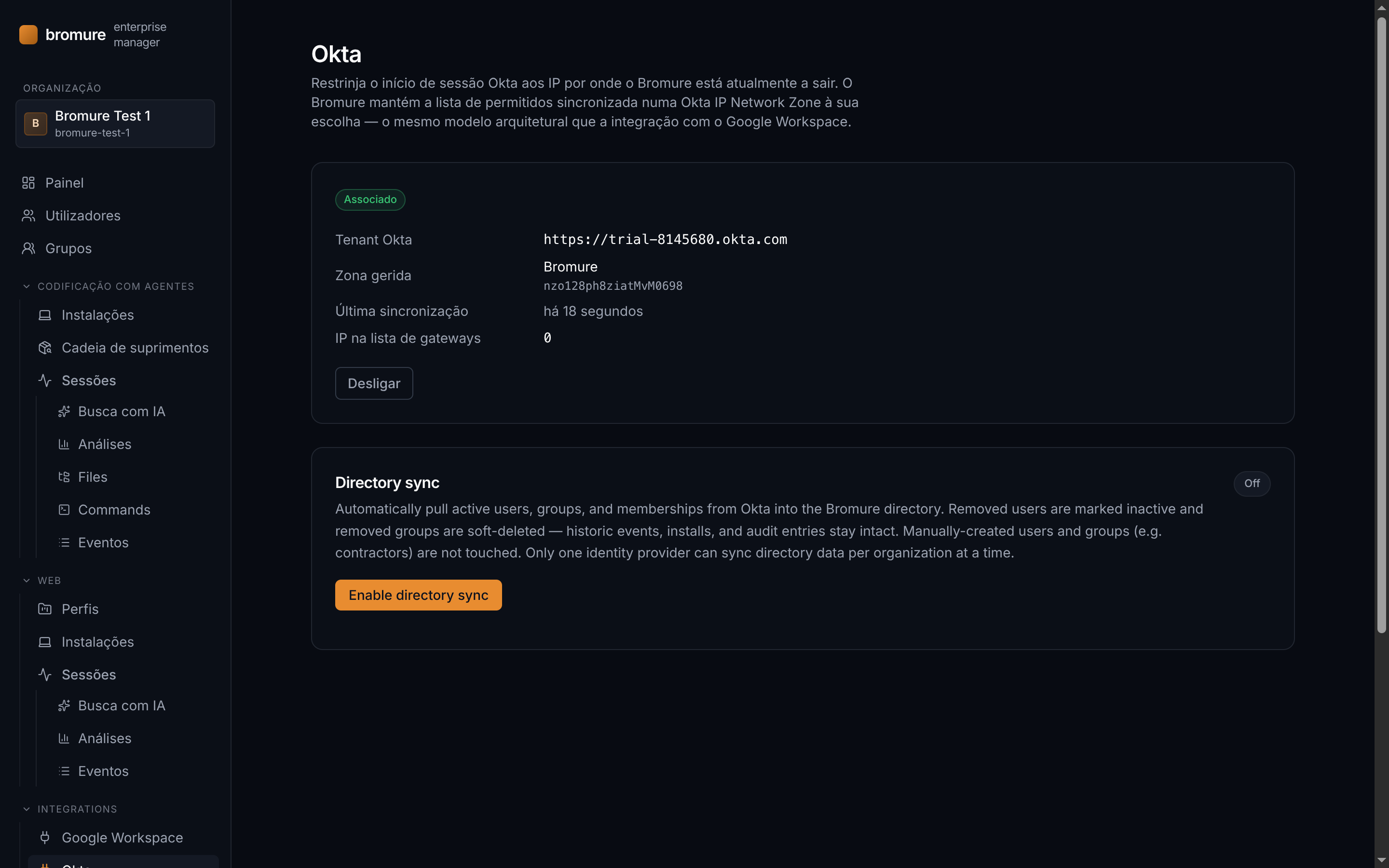Go to Eventos under Web Sessões

(103, 771)
